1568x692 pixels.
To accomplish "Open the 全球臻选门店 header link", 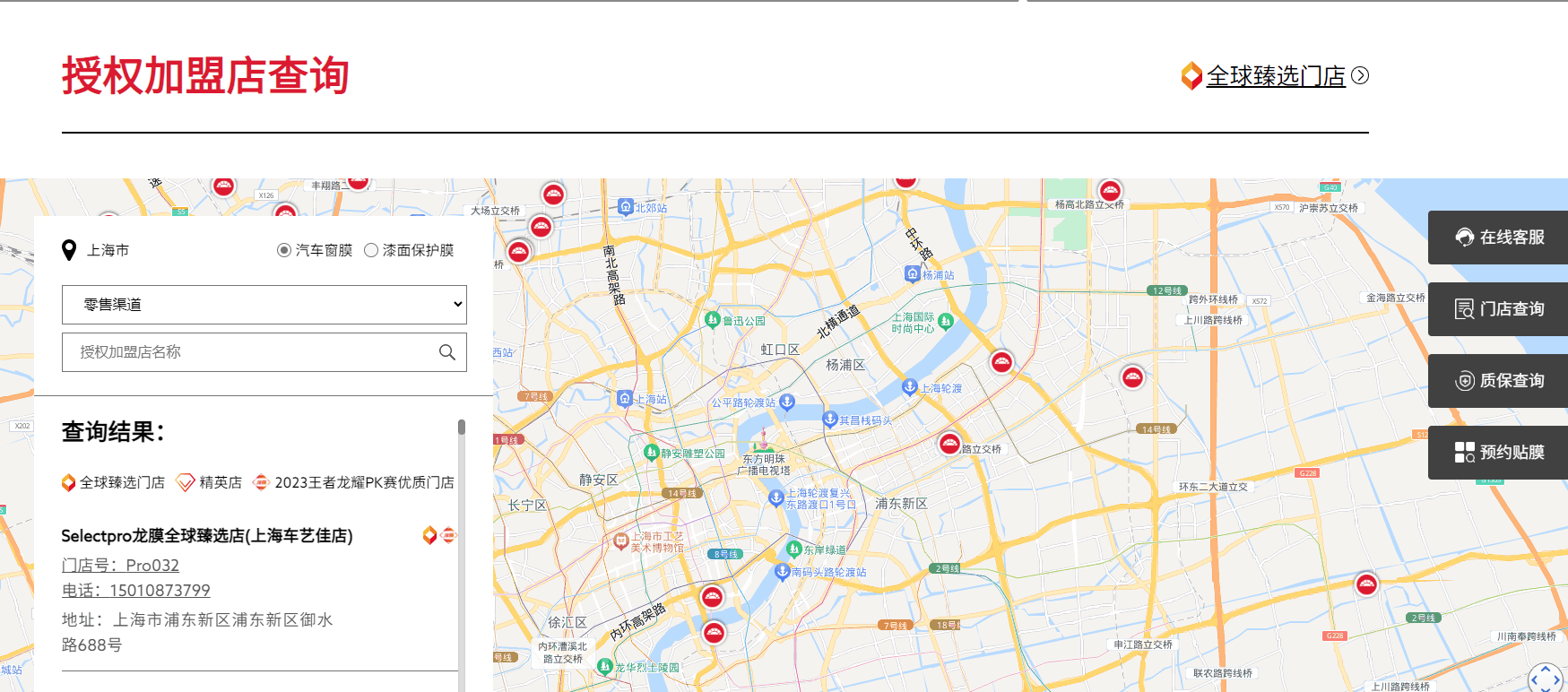I will click(1275, 76).
